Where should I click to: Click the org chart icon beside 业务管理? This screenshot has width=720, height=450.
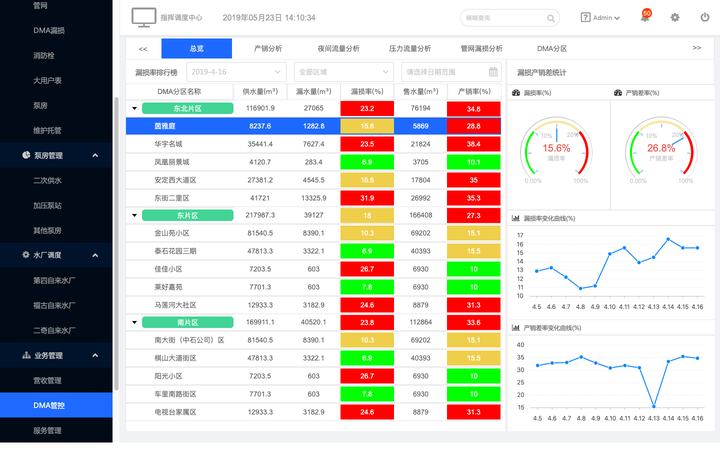pyautogui.click(x=26, y=355)
